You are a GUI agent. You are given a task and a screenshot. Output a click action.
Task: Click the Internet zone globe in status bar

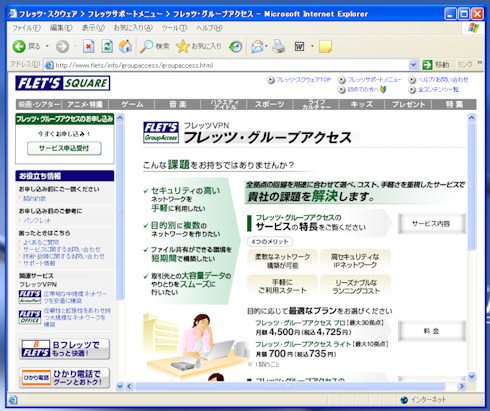[x=404, y=399]
